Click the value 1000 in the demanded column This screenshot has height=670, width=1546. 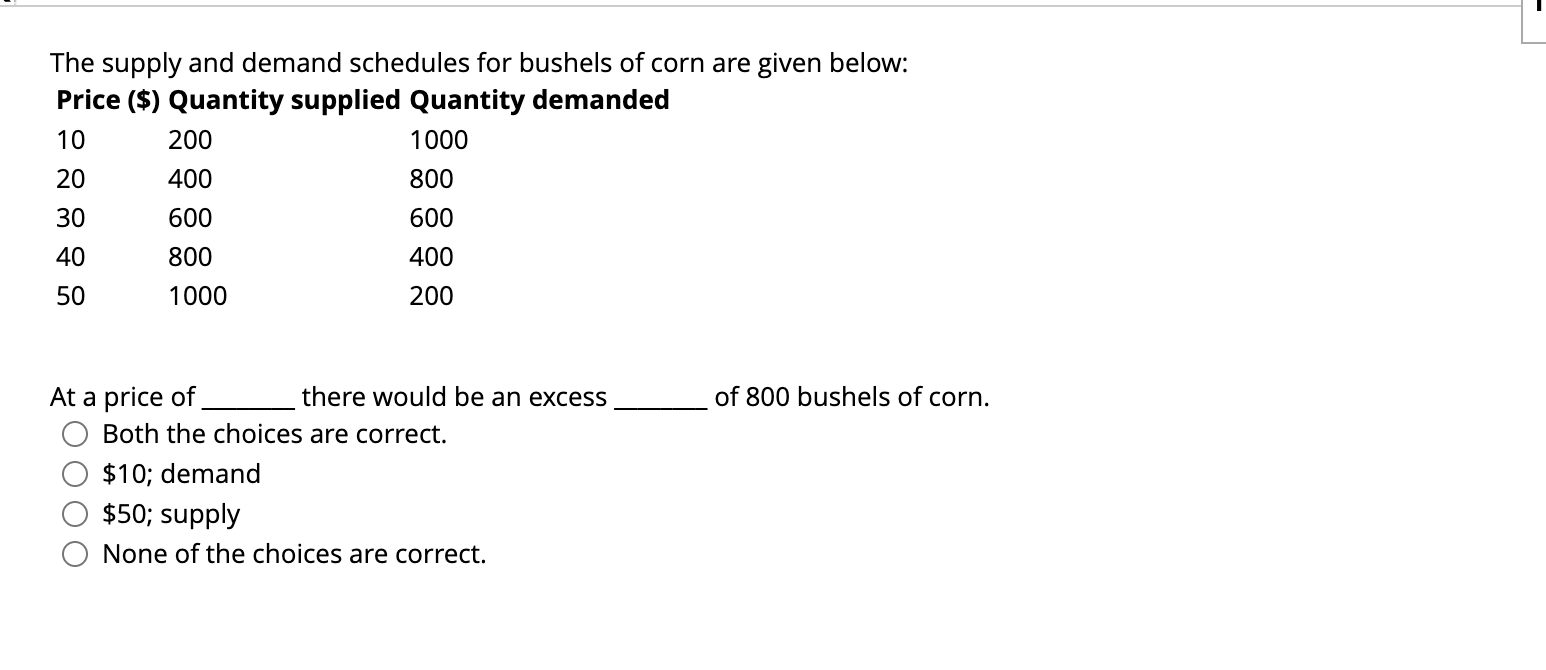pos(439,140)
